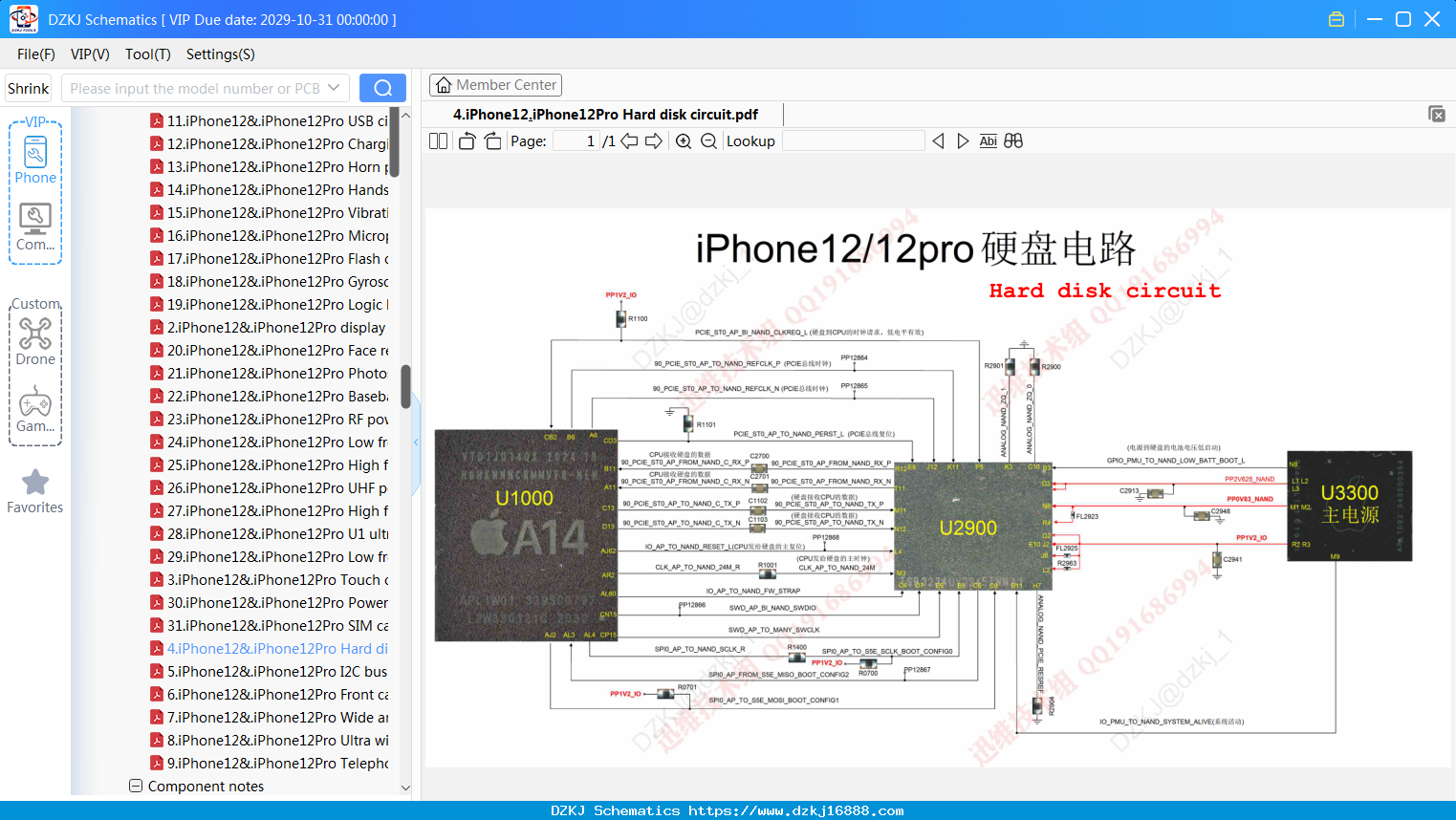Image resolution: width=1456 pixels, height=820 pixels.
Task: Click the blue search button
Action: click(382, 88)
